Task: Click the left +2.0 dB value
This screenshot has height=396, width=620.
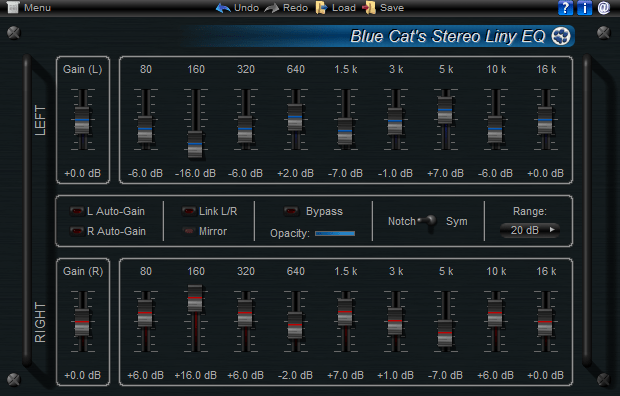Action: click(x=295, y=173)
